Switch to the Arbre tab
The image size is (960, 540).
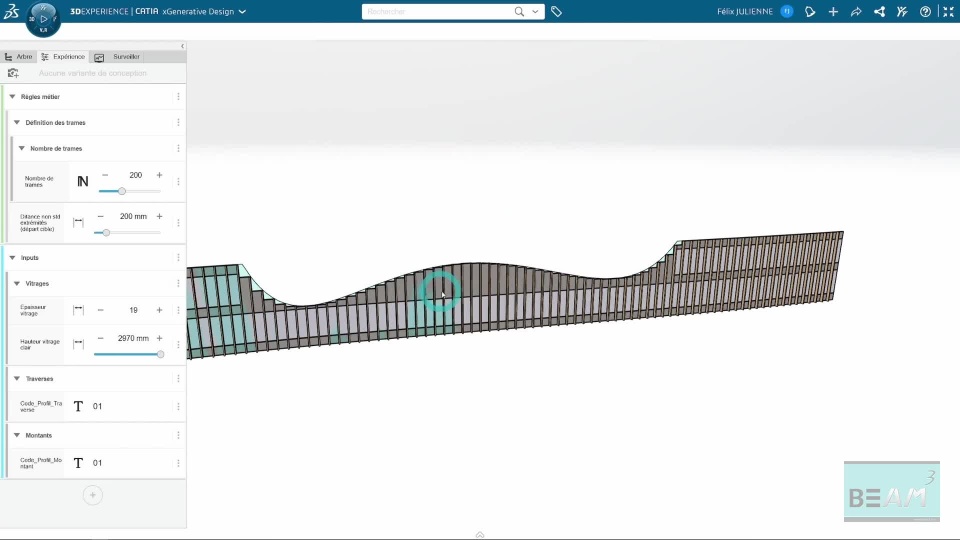(19, 56)
